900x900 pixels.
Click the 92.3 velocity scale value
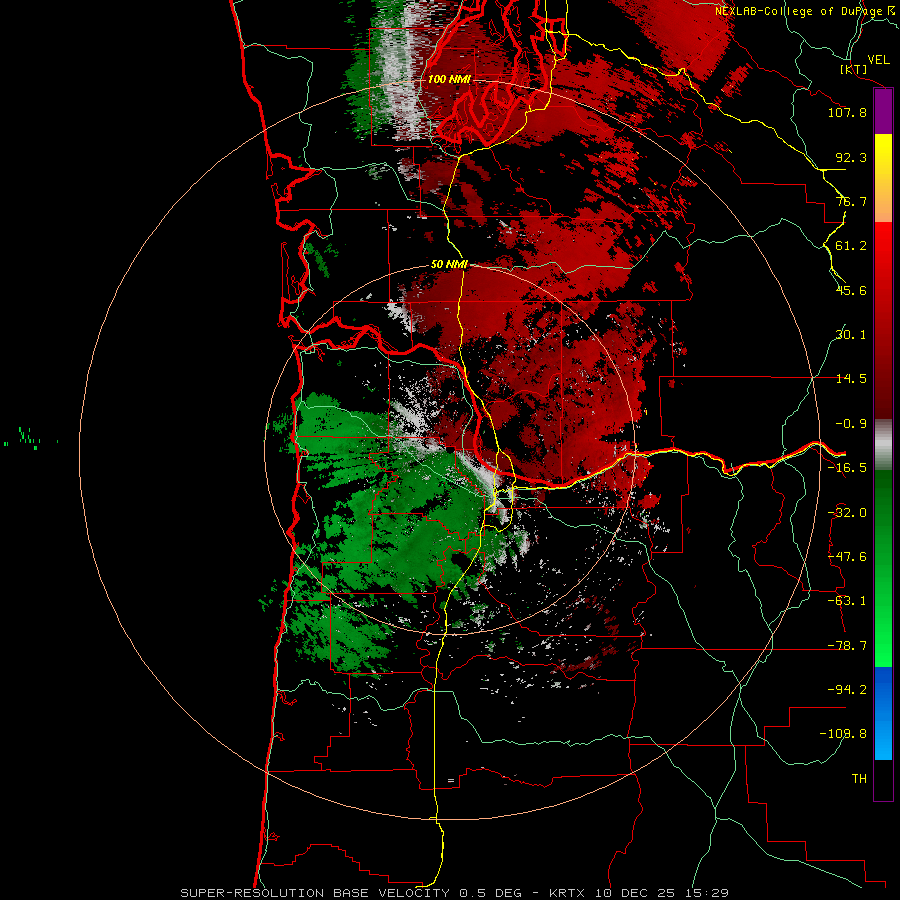point(851,157)
